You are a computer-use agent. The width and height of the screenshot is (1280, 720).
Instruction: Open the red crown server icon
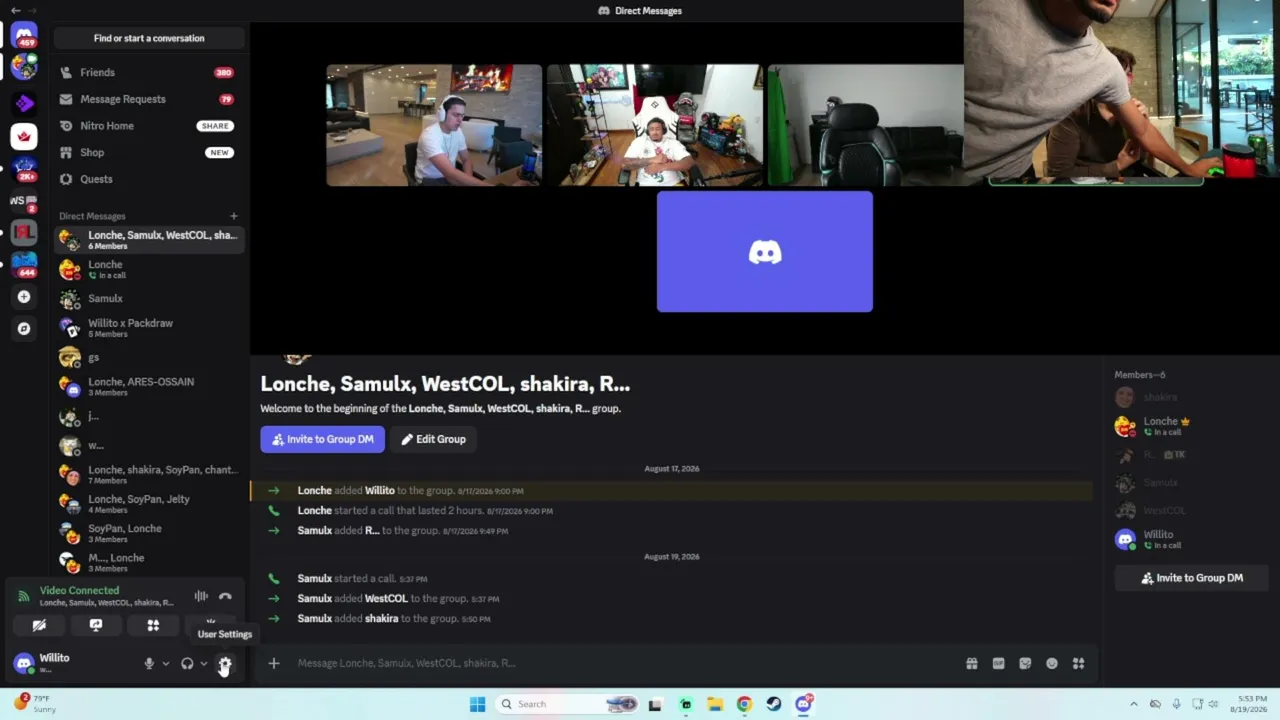coord(24,137)
